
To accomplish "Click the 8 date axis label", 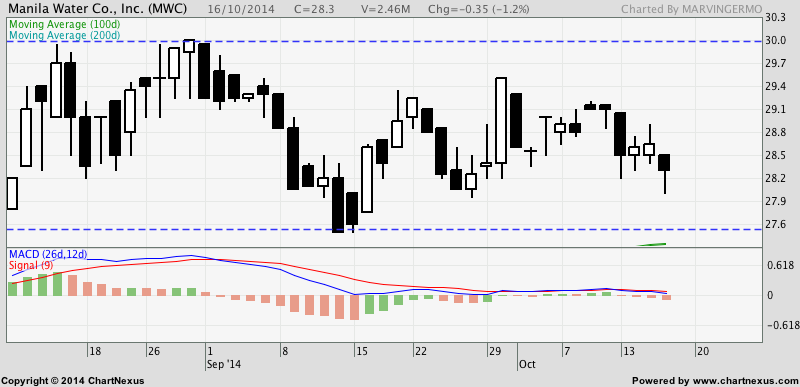I will tap(285, 351).
